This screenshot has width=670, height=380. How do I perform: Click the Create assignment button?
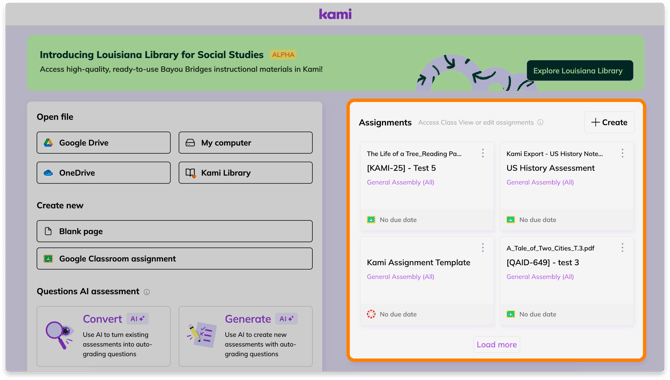609,122
